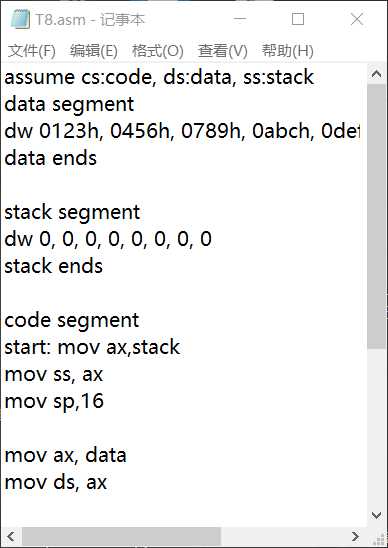The width and height of the screenshot is (388, 548).
Task: Click the horizontal scrollbar thumb
Action: [121, 536]
